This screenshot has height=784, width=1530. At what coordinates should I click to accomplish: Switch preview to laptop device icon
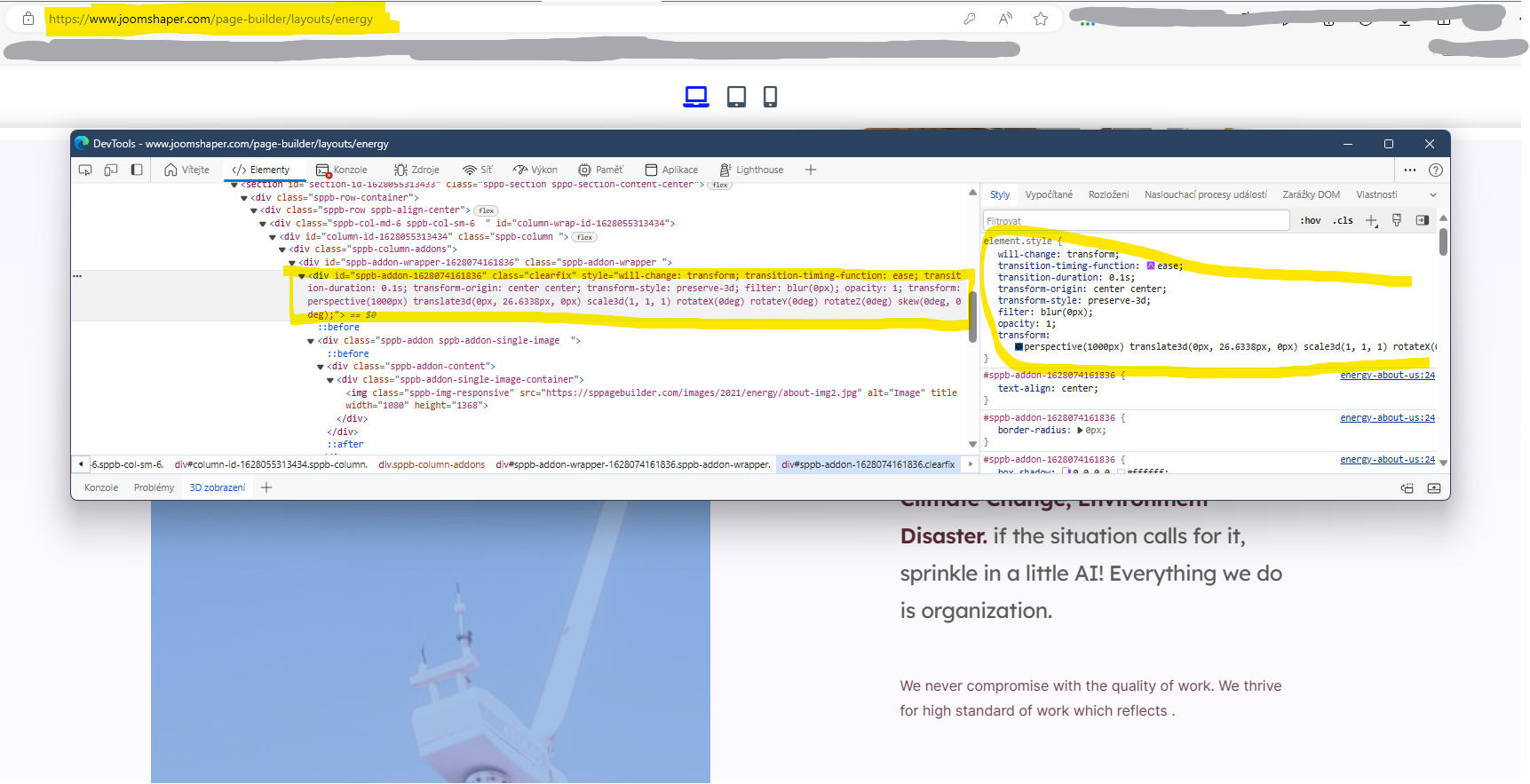click(696, 97)
